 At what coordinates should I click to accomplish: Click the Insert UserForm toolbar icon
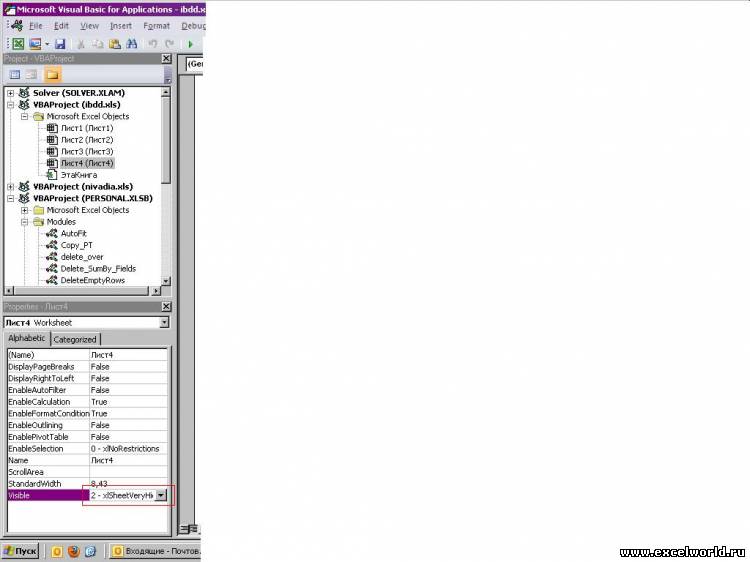tap(35, 44)
